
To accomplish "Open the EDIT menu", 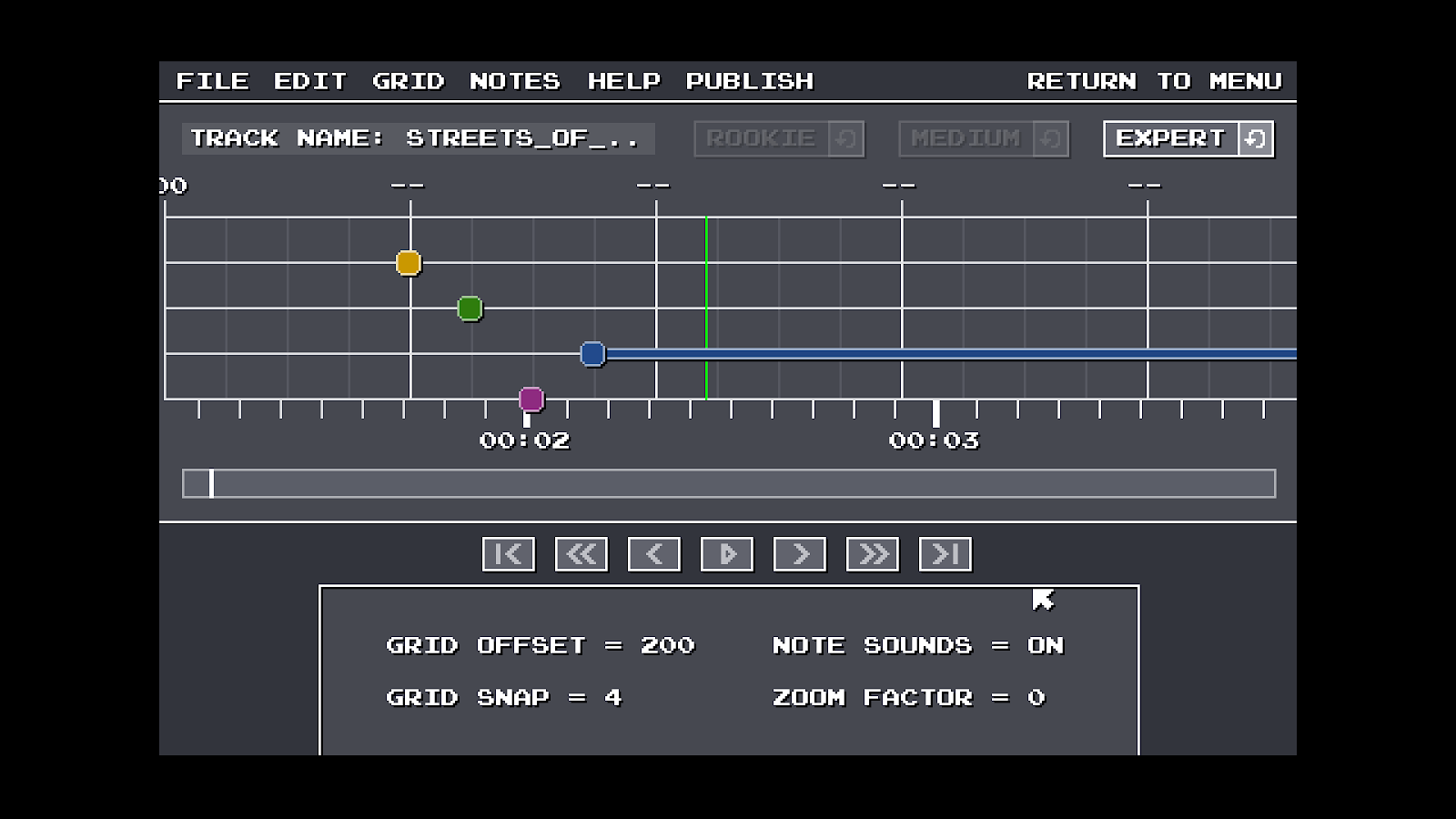I will [x=309, y=81].
